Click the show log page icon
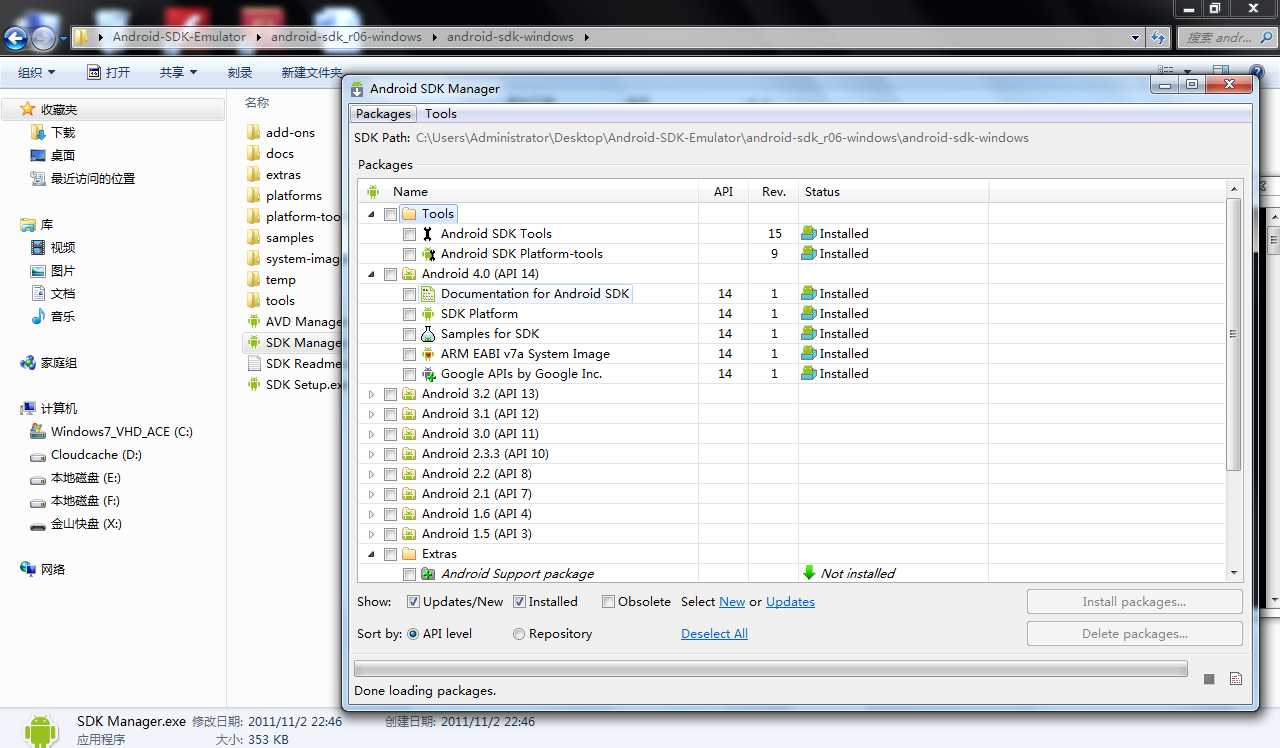 click(1236, 679)
